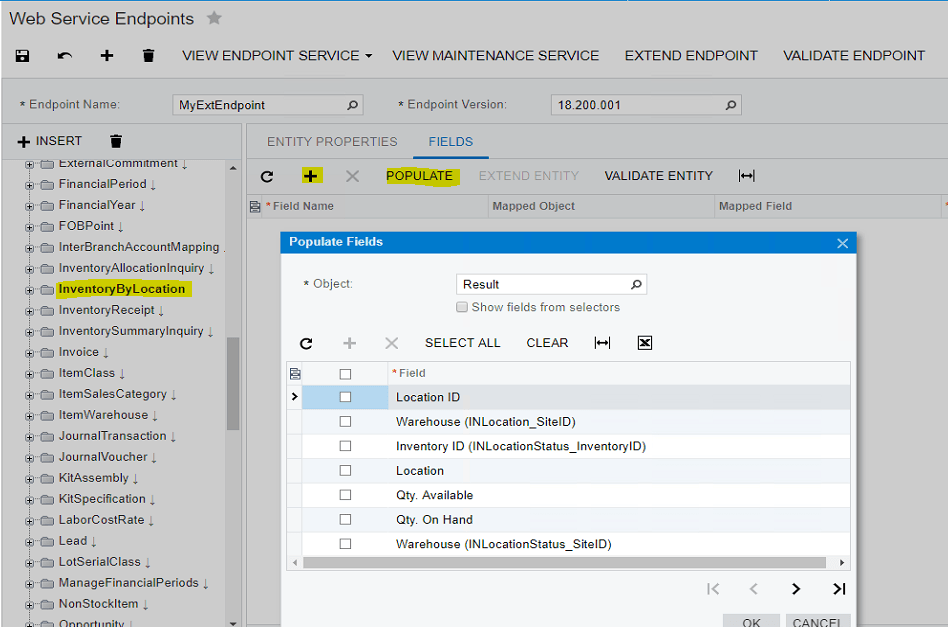Click VIEW MAINTENANCE SERVICE menu item
This screenshot has height=627, width=948.
(496, 56)
